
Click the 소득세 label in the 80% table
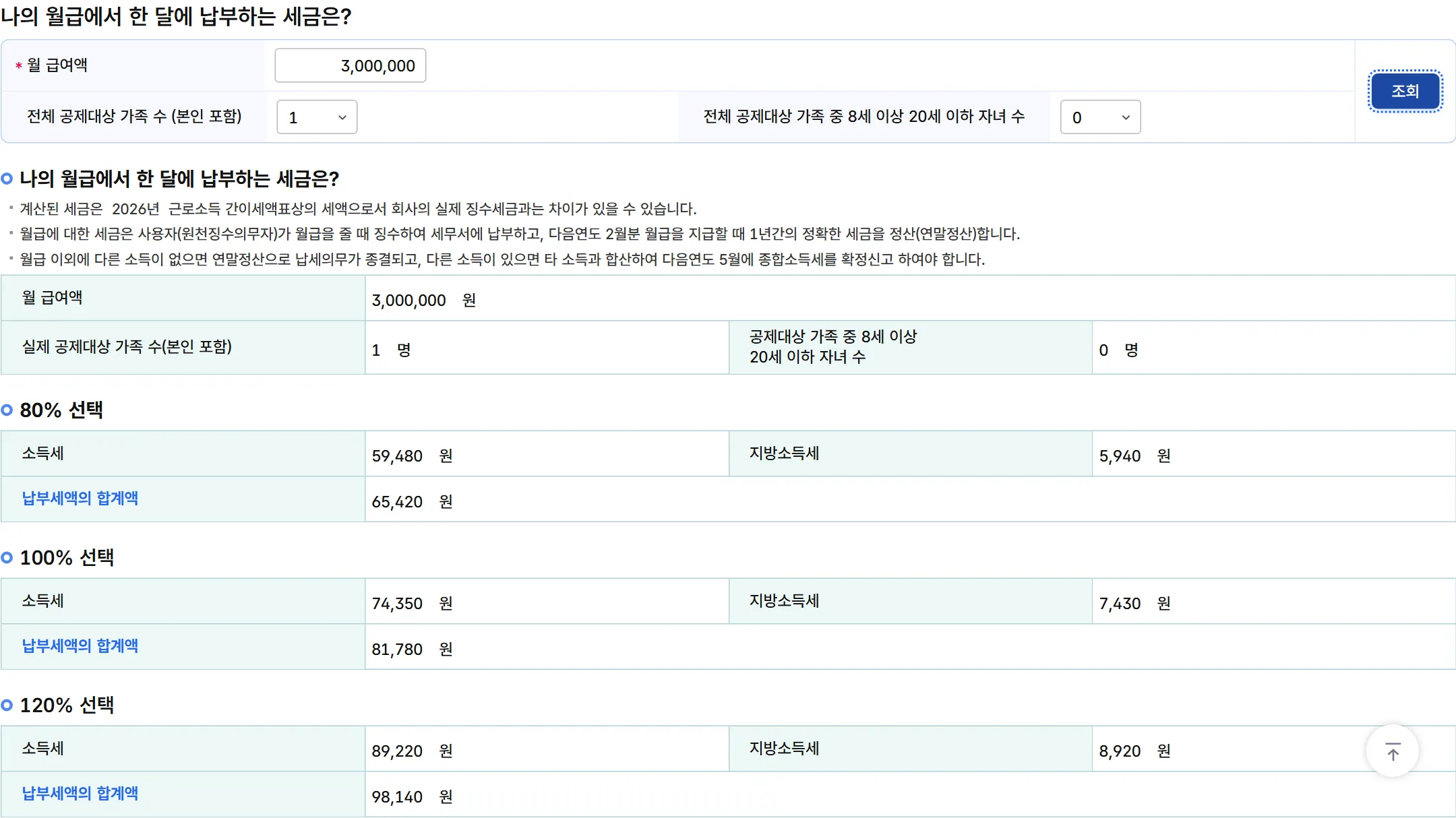click(x=43, y=453)
